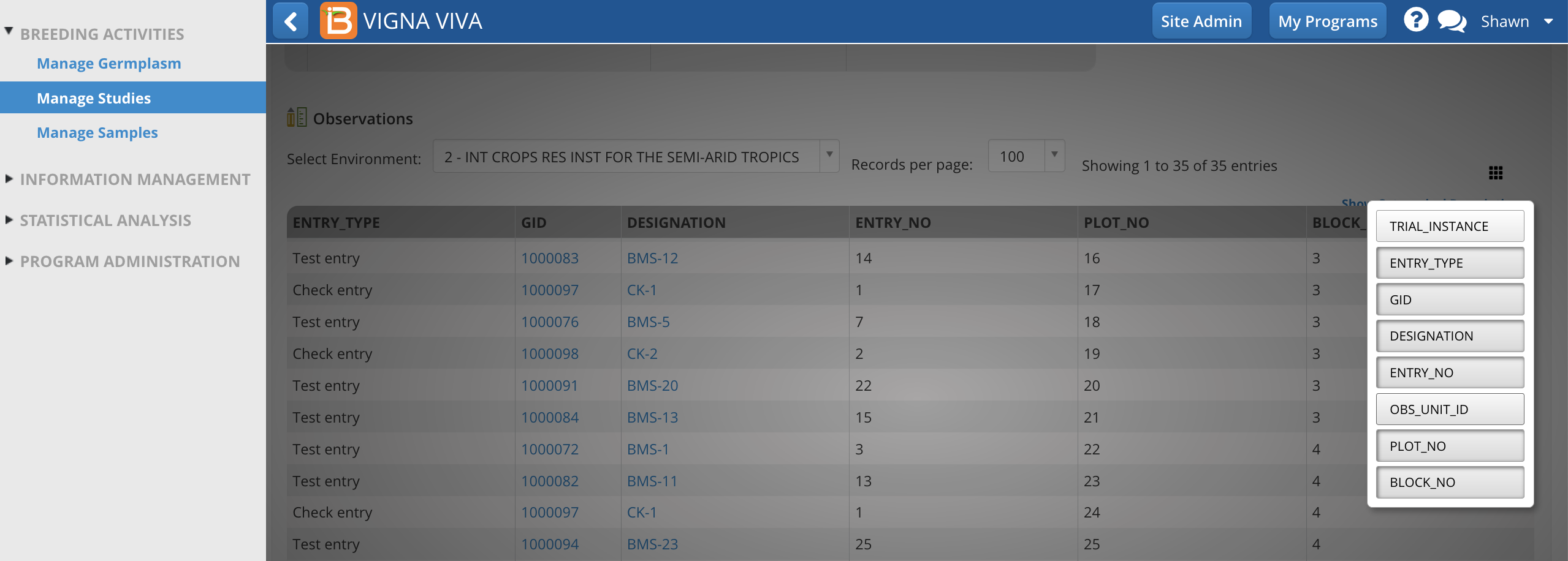The width and height of the screenshot is (1568, 561).
Task: Click the back arrow button in header
Action: [291, 21]
